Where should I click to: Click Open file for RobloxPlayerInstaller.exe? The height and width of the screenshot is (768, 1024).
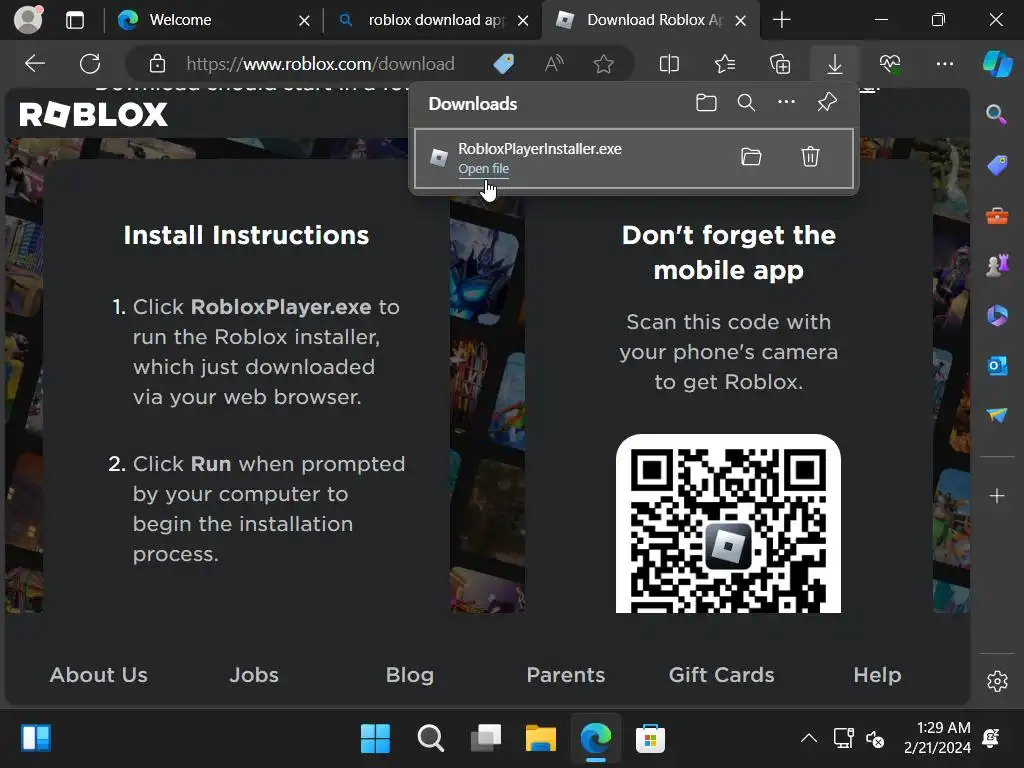coord(483,168)
